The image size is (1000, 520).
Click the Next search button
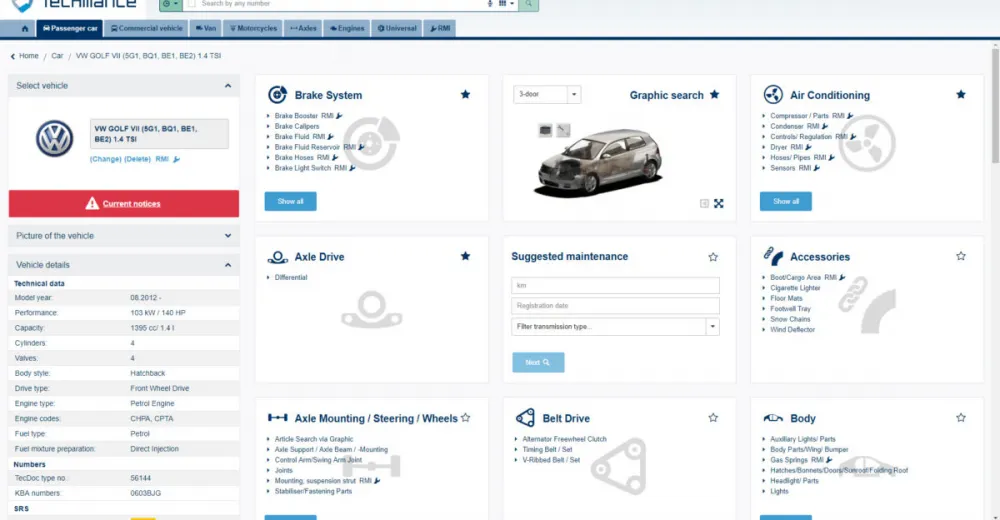(x=538, y=362)
